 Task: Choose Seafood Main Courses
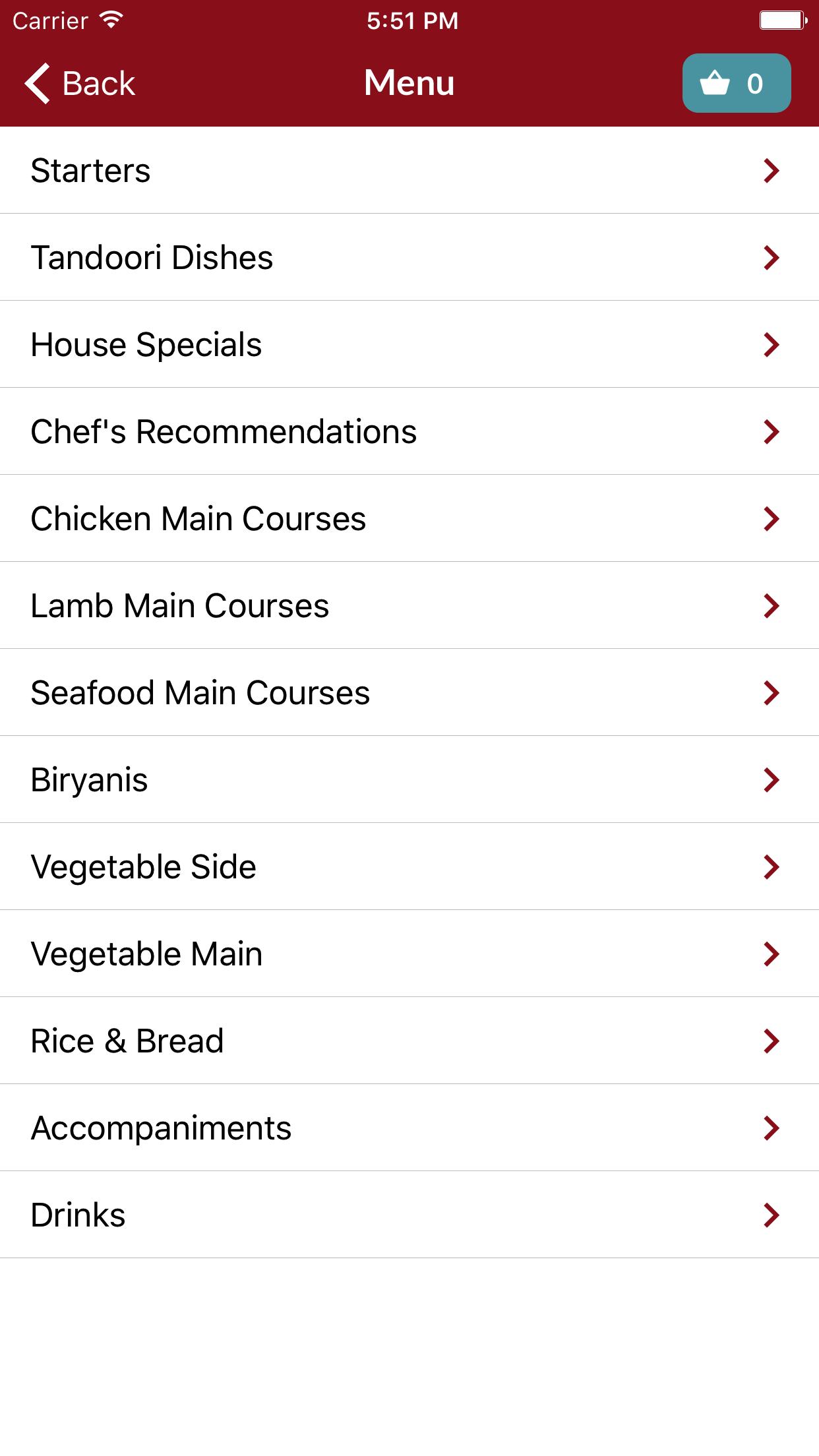[x=200, y=693]
